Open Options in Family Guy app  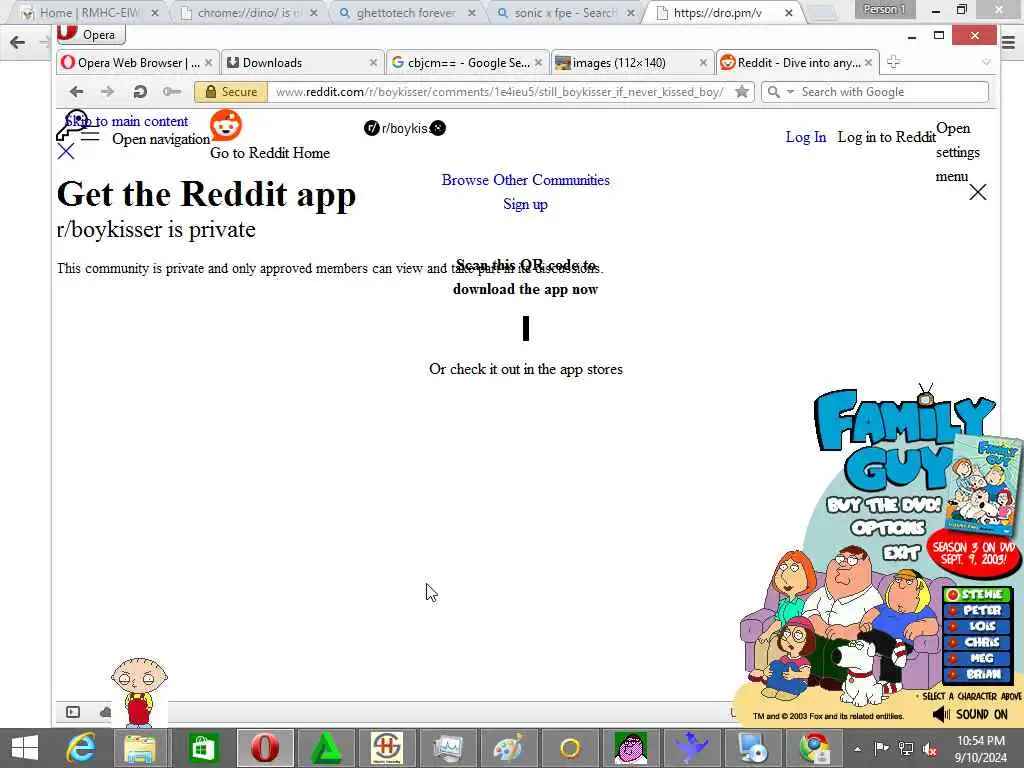(888, 528)
